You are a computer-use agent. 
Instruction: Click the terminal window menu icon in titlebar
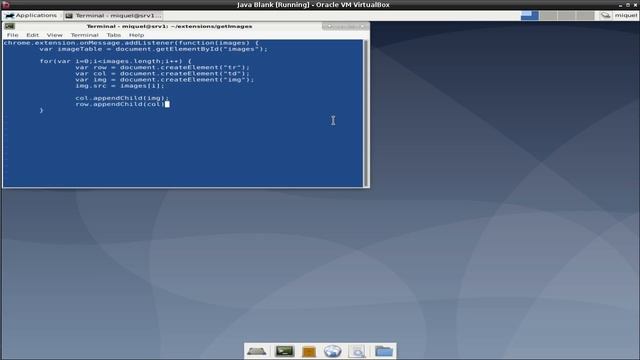coord(9,26)
